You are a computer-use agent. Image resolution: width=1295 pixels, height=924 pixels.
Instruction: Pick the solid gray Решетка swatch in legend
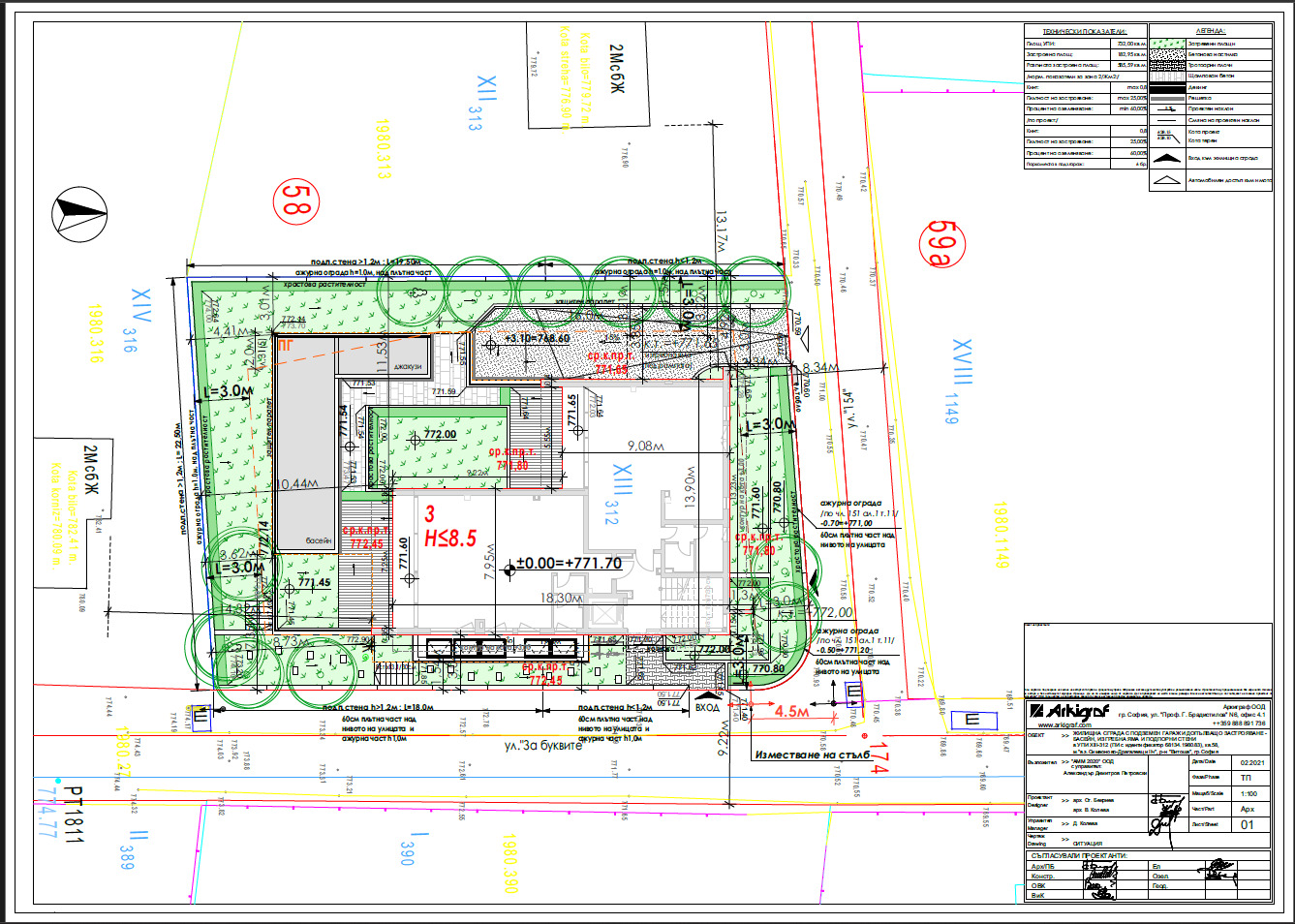(1167, 98)
